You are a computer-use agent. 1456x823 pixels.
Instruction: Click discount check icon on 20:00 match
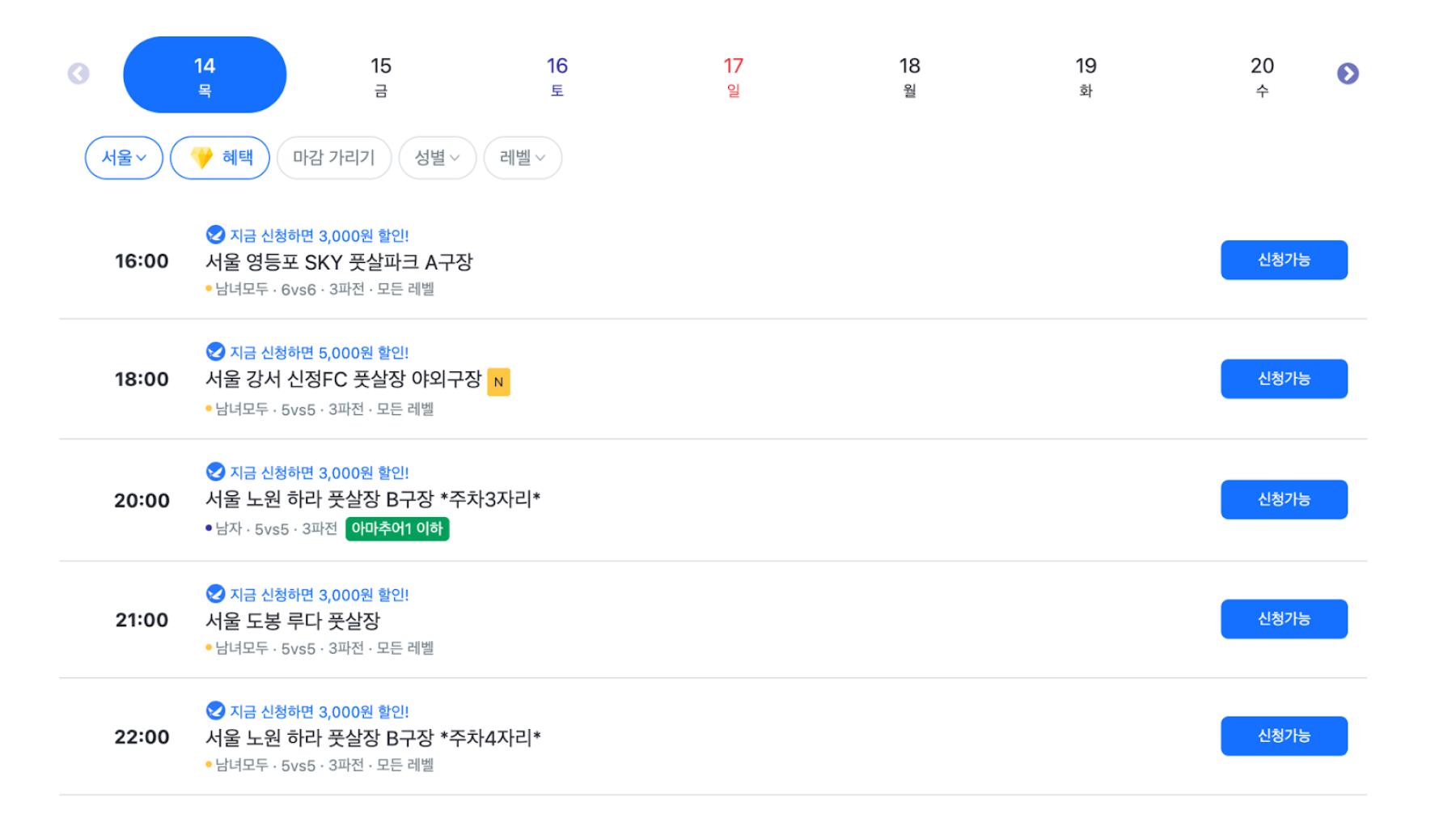pos(215,472)
